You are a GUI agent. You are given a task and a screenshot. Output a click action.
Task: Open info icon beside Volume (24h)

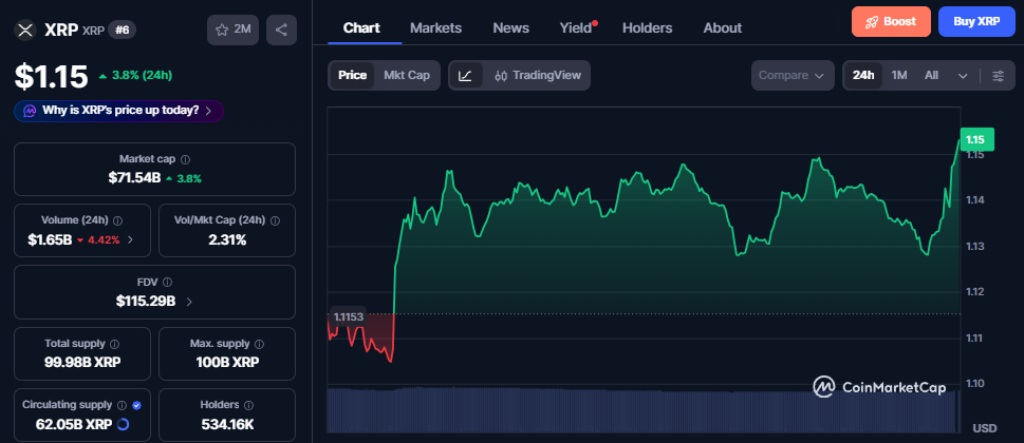click(118, 221)
